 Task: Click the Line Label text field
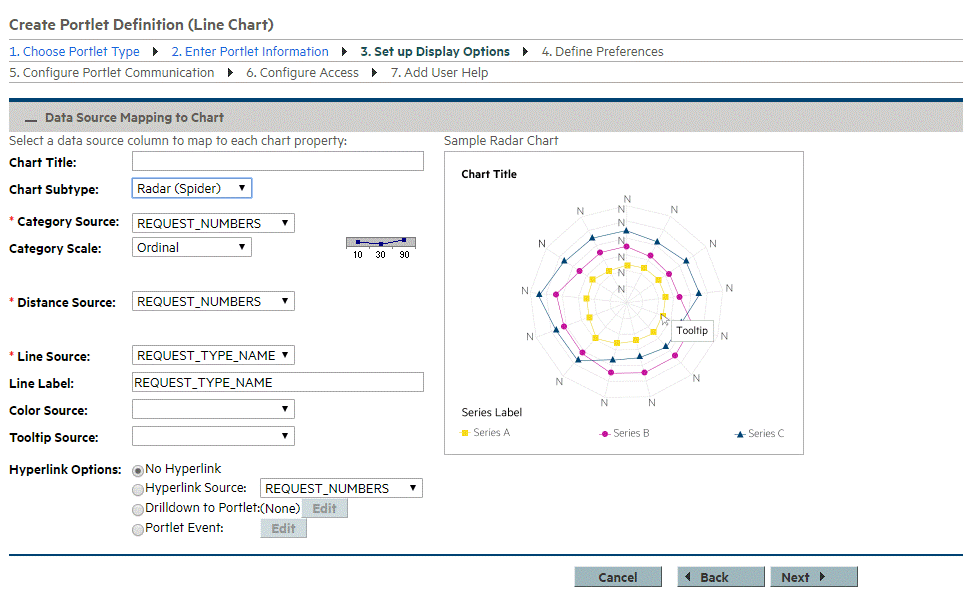coord(277,382)
